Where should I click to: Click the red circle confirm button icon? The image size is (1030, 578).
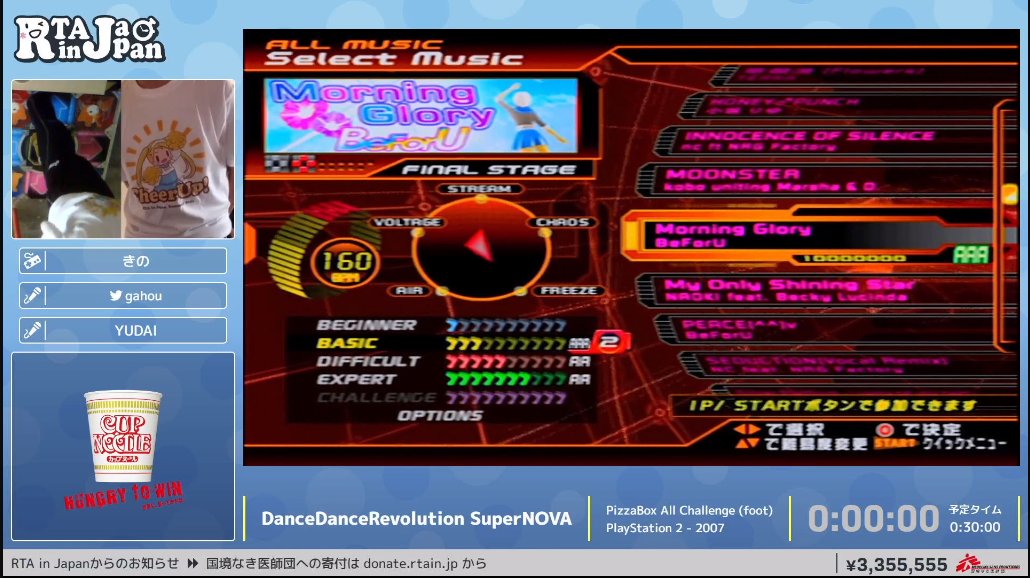885,430
